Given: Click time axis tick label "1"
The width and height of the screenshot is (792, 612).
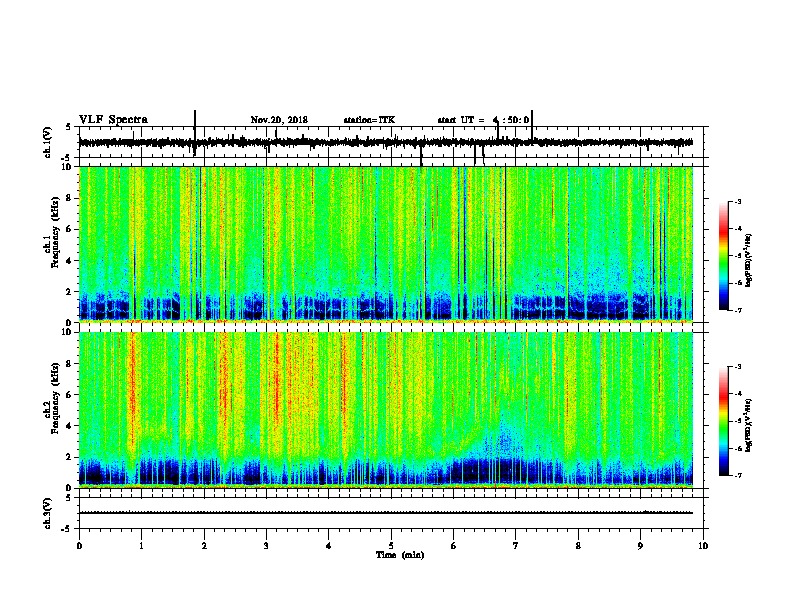Looking at the screenshot, I should point(141,545).
